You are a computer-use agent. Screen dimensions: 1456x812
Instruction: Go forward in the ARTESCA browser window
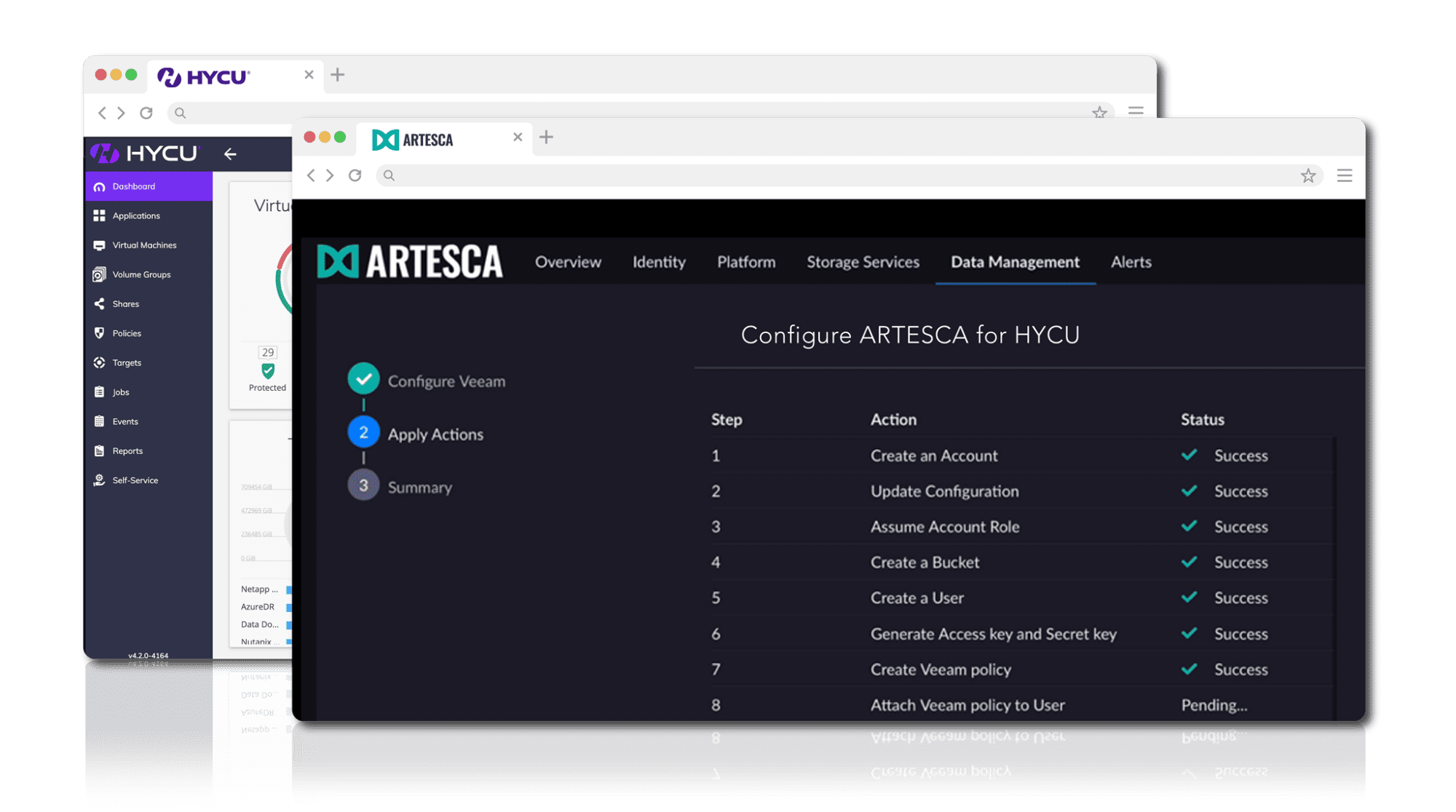[x=331, y=175]
